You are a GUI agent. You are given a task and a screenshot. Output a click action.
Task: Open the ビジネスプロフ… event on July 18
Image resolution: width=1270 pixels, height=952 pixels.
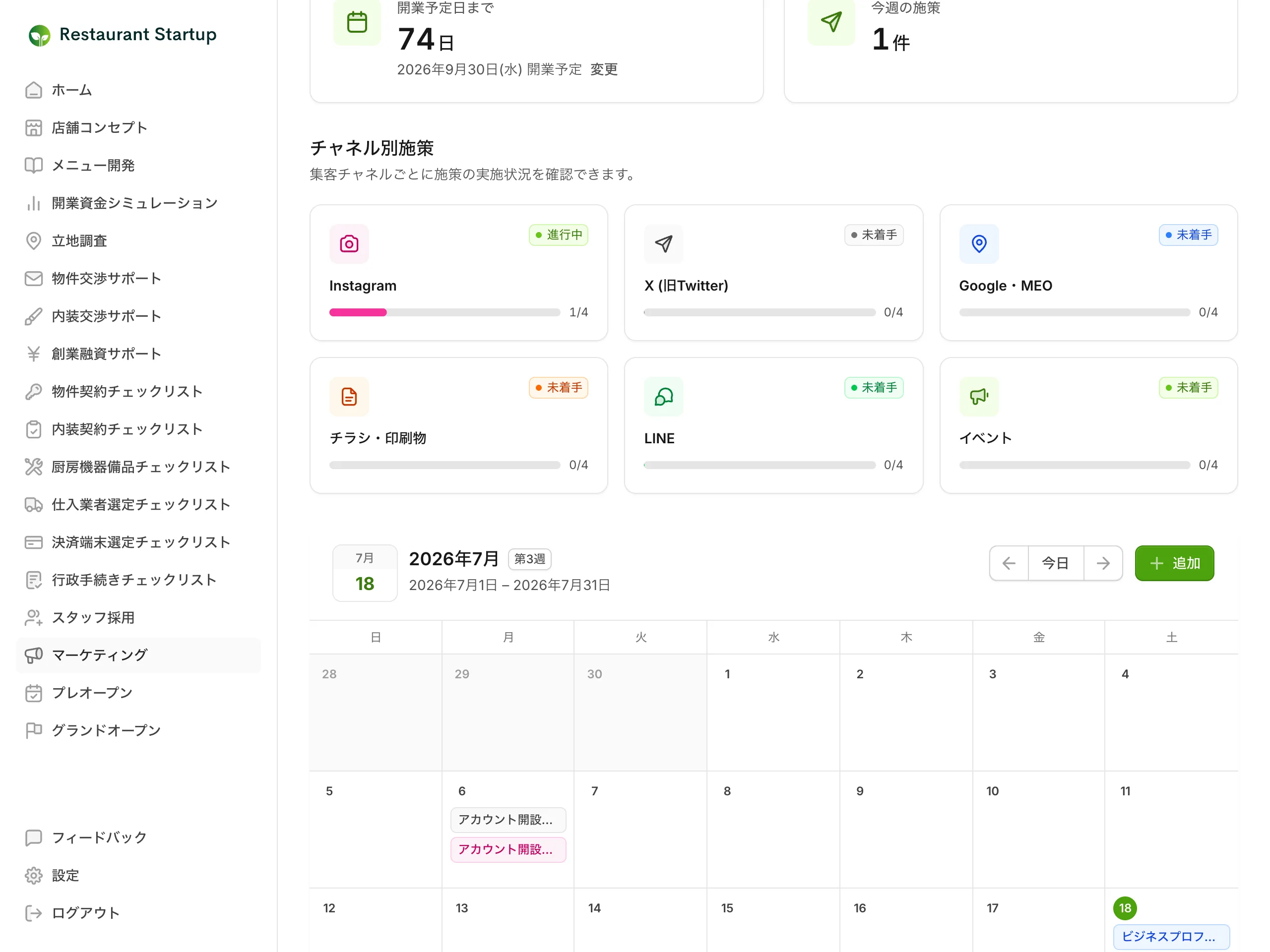[1171, 937]
